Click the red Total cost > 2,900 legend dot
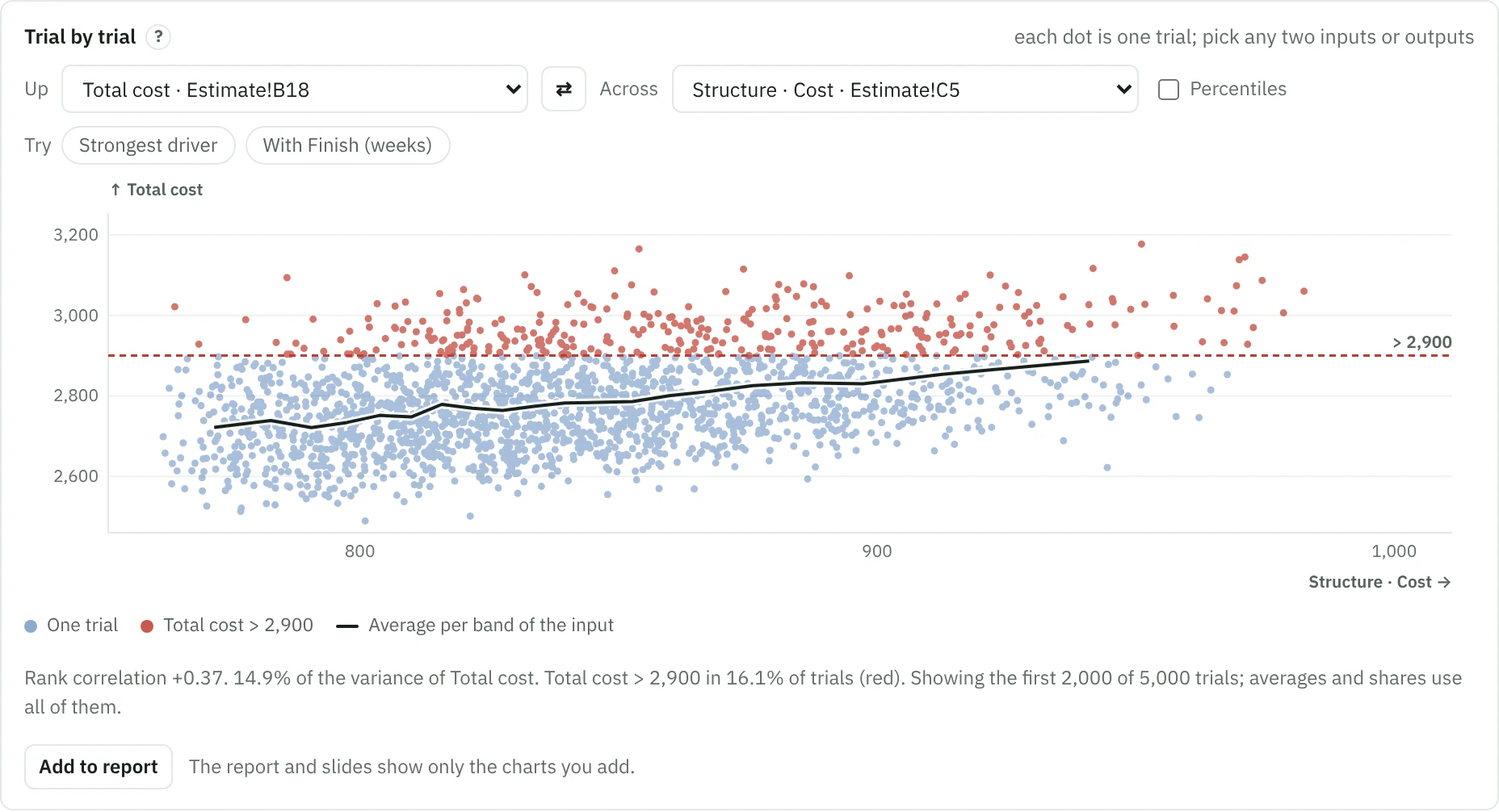The image size is (1499, 812). click(x=147, y=626)
